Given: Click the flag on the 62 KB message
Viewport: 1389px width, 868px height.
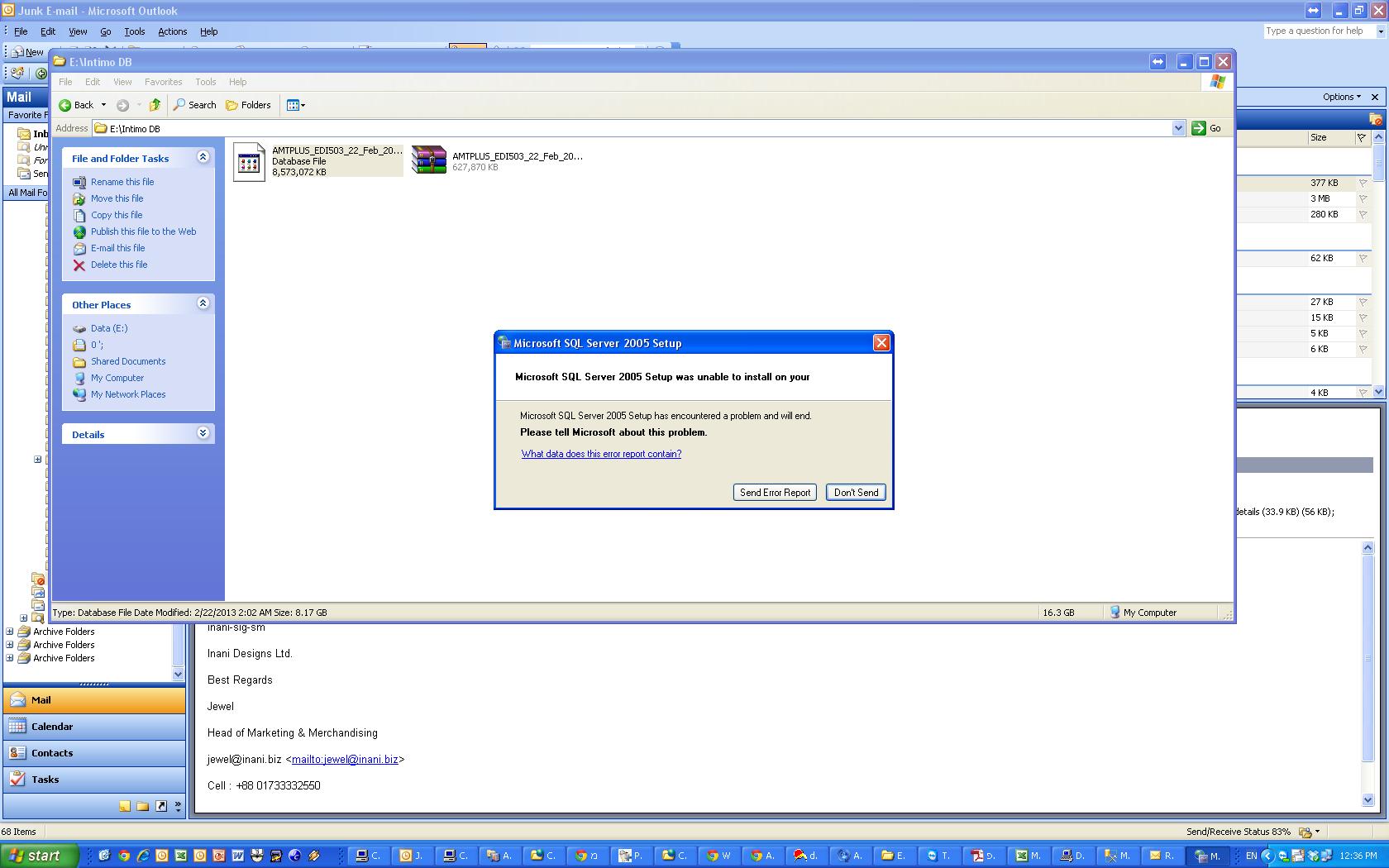Looking at the screenshot, I should [x=1363, y=258].
